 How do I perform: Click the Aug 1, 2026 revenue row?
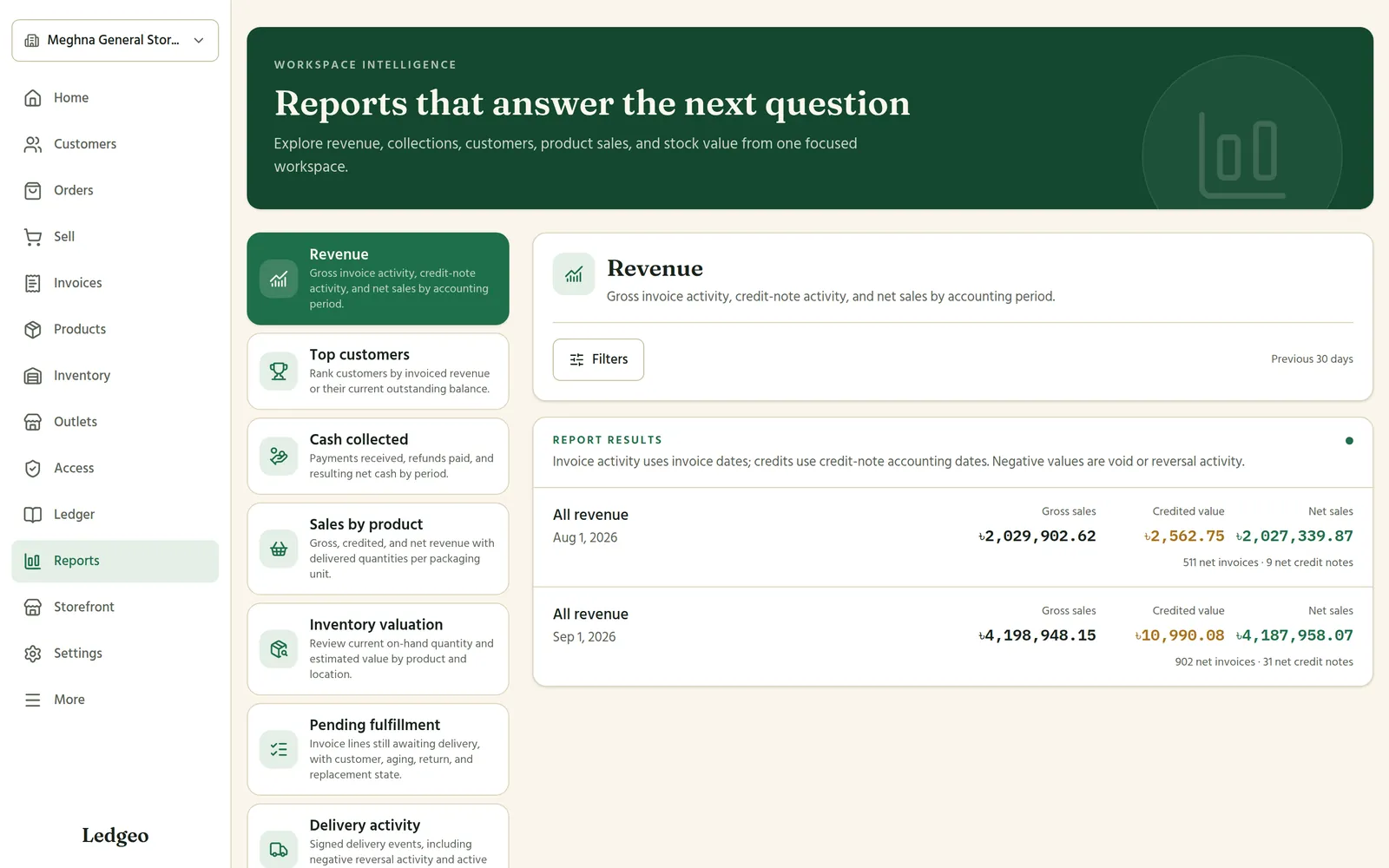pyautogui.click(x=952, y=537)
